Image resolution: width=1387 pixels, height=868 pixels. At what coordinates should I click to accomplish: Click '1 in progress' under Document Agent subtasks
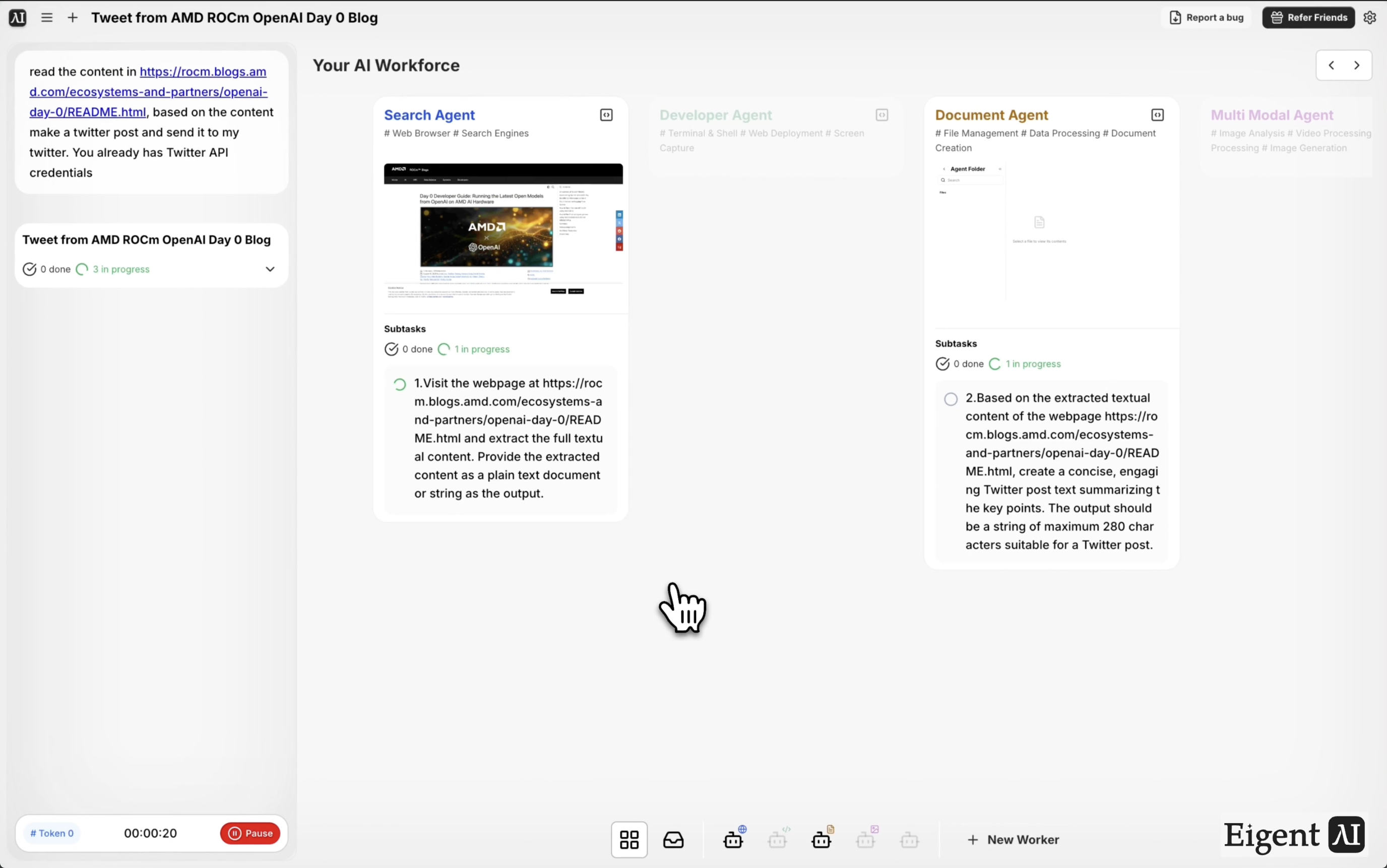[x=1025, y=364]
